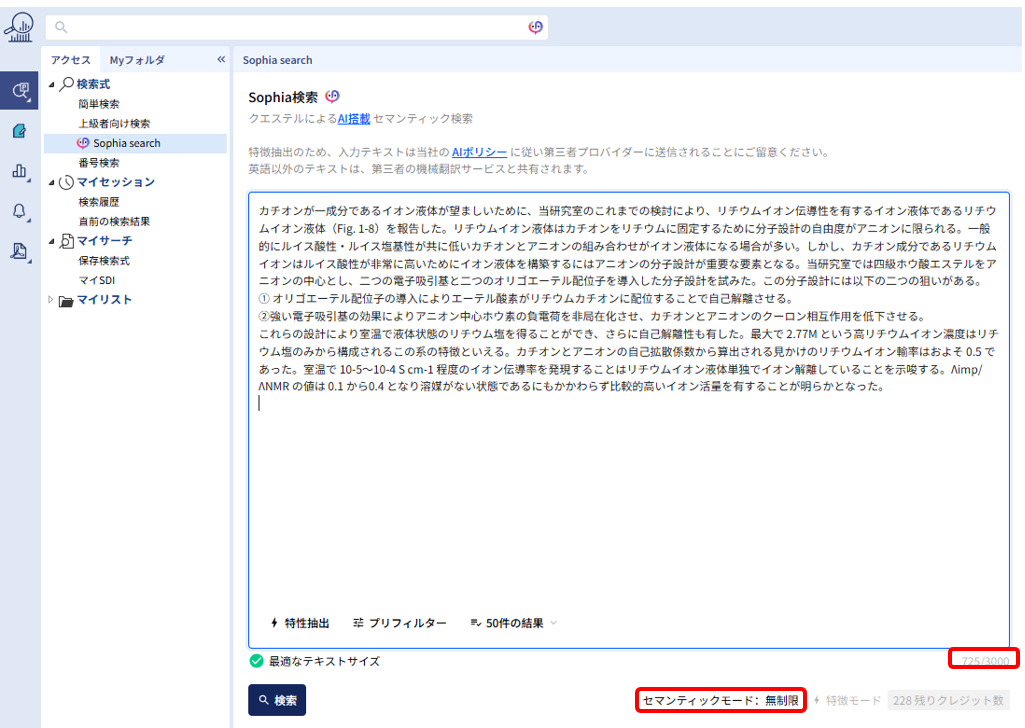1025x728 pixels.
Task: Collapse the 検索式 tree node
Action: click(x=52, y=84)
